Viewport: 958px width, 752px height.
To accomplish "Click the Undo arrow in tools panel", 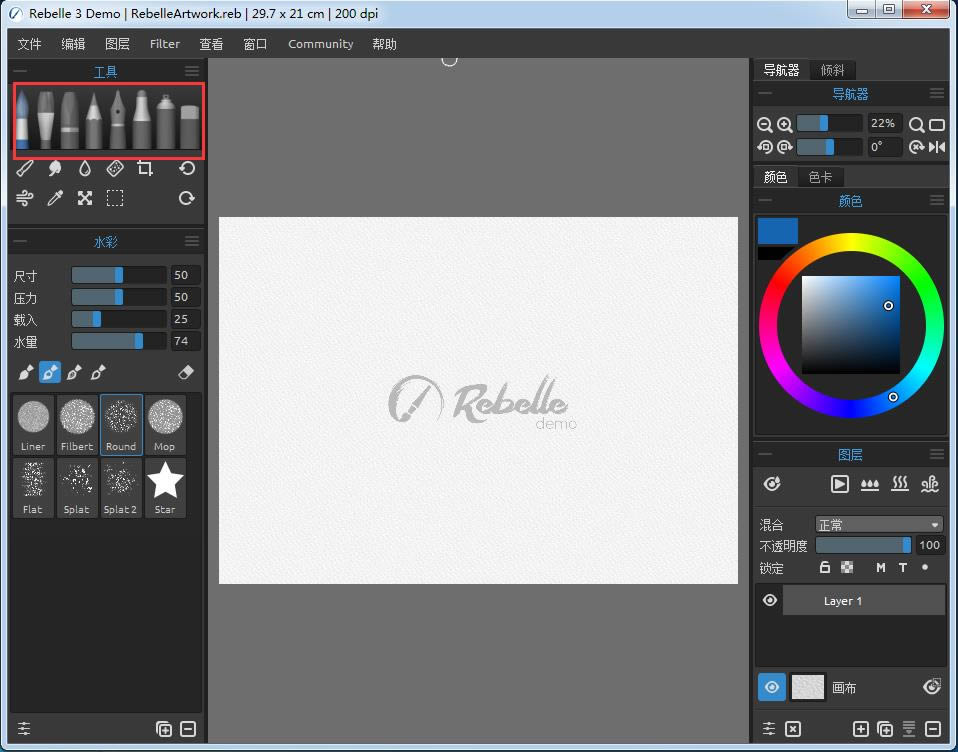I will pyautogui.click(x=187, y=168).
